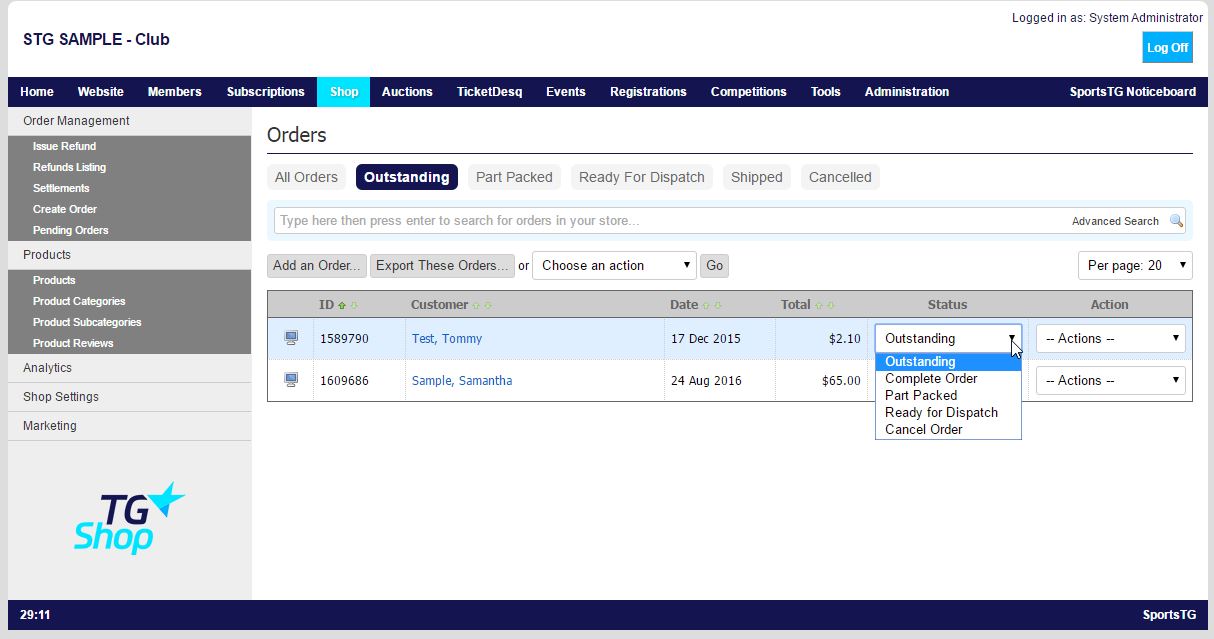Open customer link Sample, Samantha

[462, 380]
